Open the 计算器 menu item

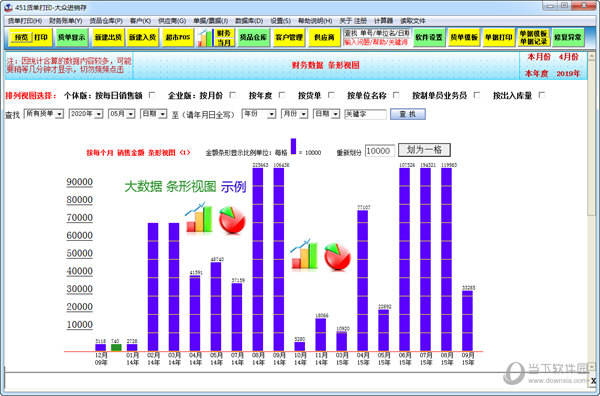383,21
